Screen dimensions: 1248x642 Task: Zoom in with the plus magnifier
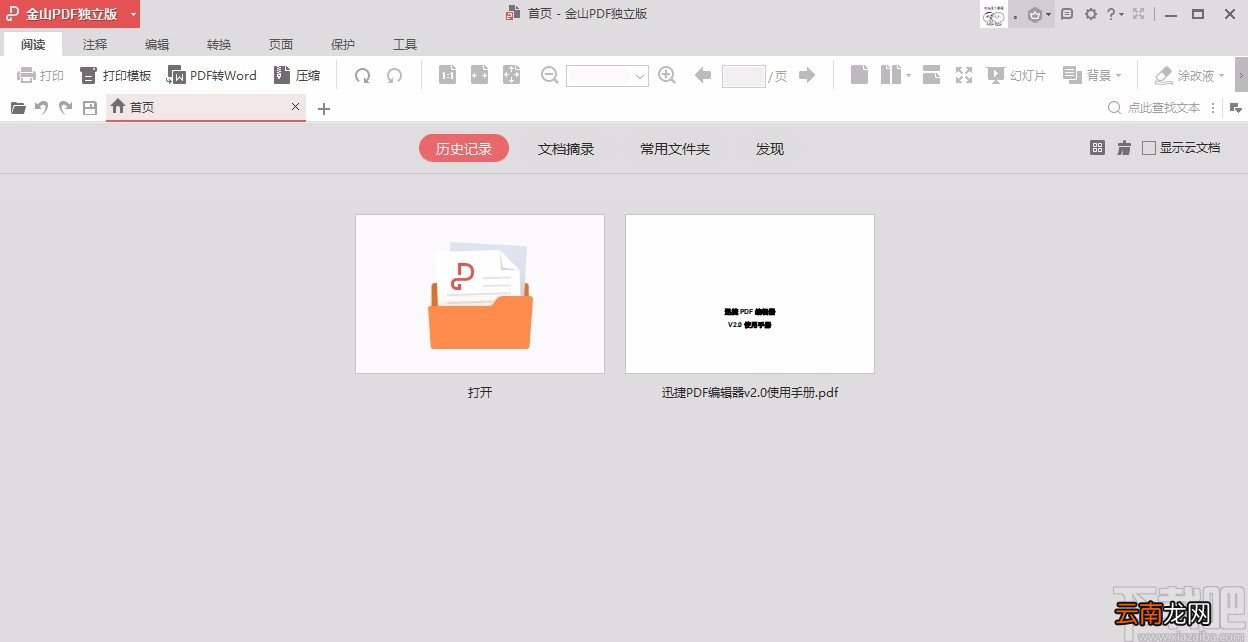pos(667,75)
